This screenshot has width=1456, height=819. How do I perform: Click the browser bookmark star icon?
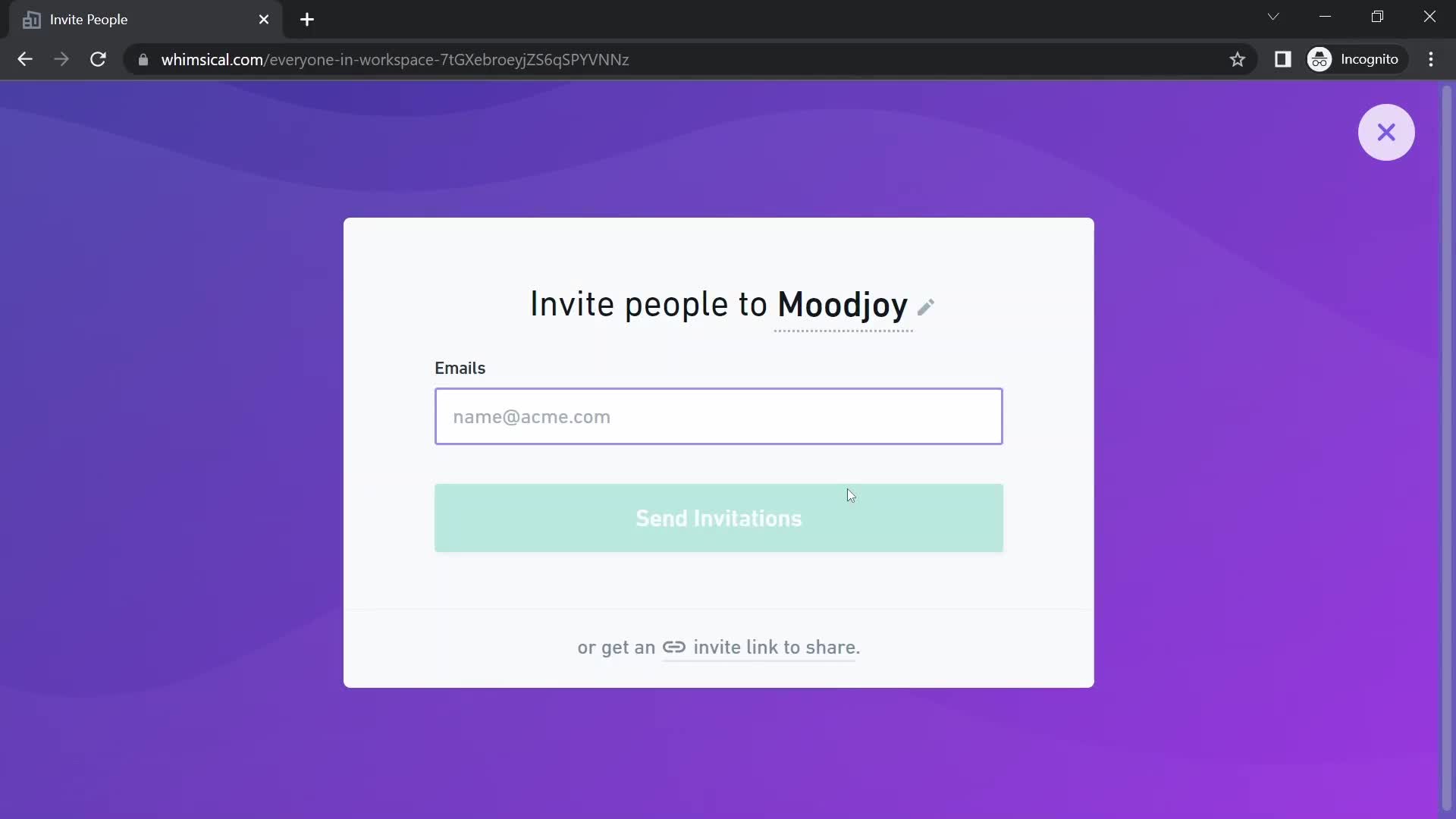(x=1238, y=59)
